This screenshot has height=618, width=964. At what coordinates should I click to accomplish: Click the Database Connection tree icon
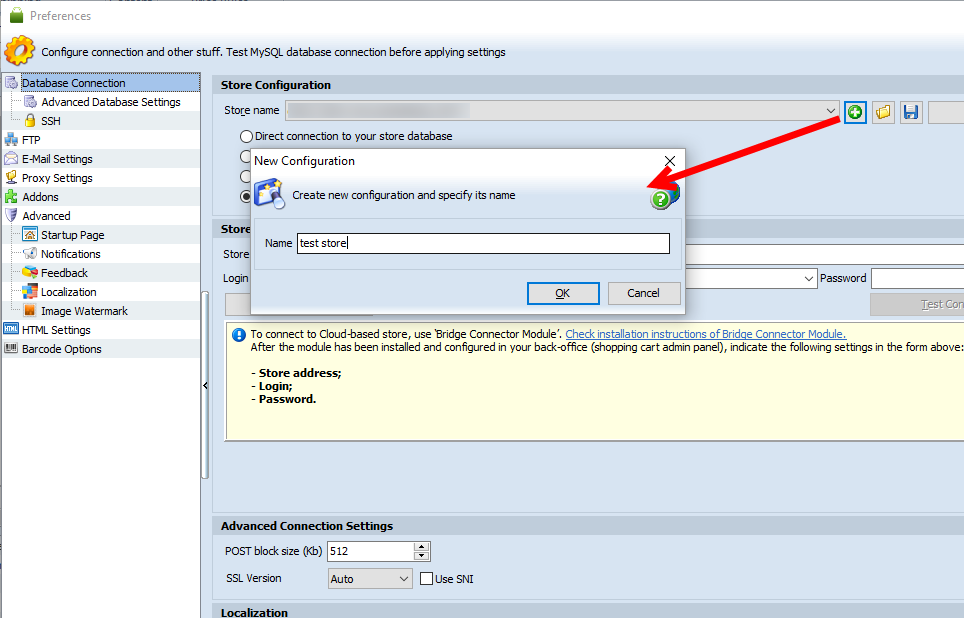tap(11, 83)
